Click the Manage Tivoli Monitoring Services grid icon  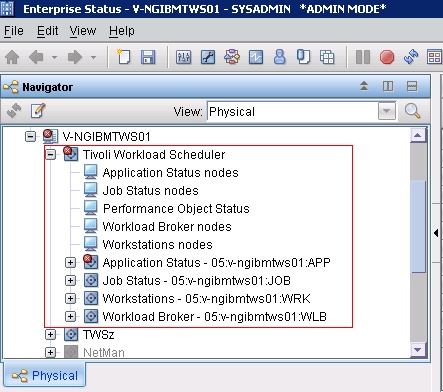pos(327,57)
